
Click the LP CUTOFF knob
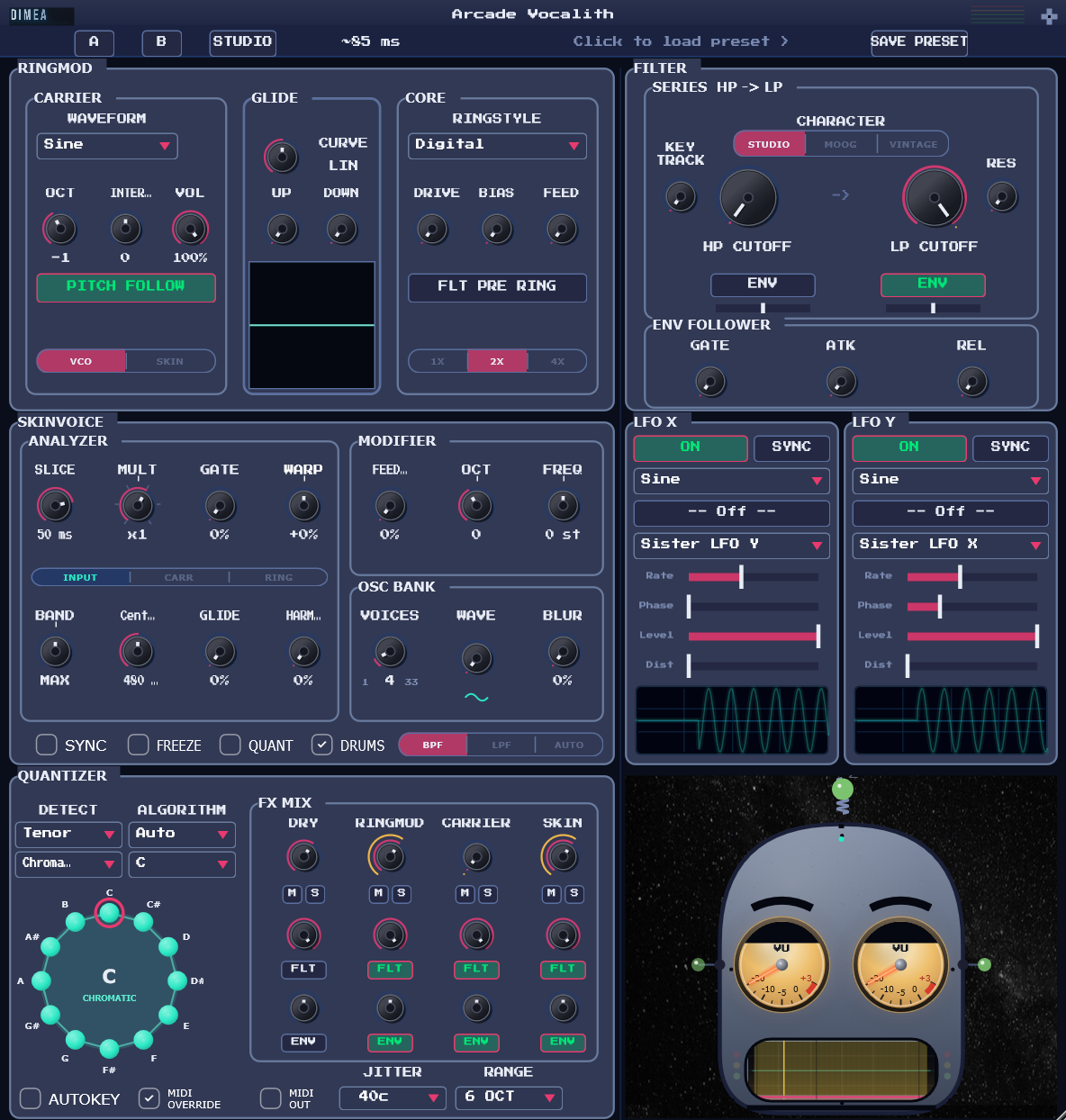(x=935, y=198)
